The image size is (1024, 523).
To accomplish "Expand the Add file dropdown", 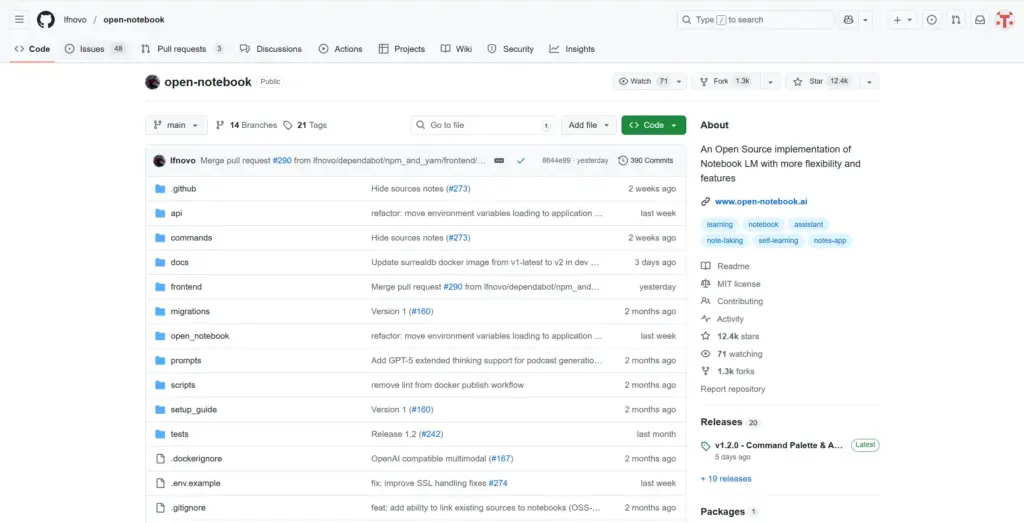I will 588,125.
